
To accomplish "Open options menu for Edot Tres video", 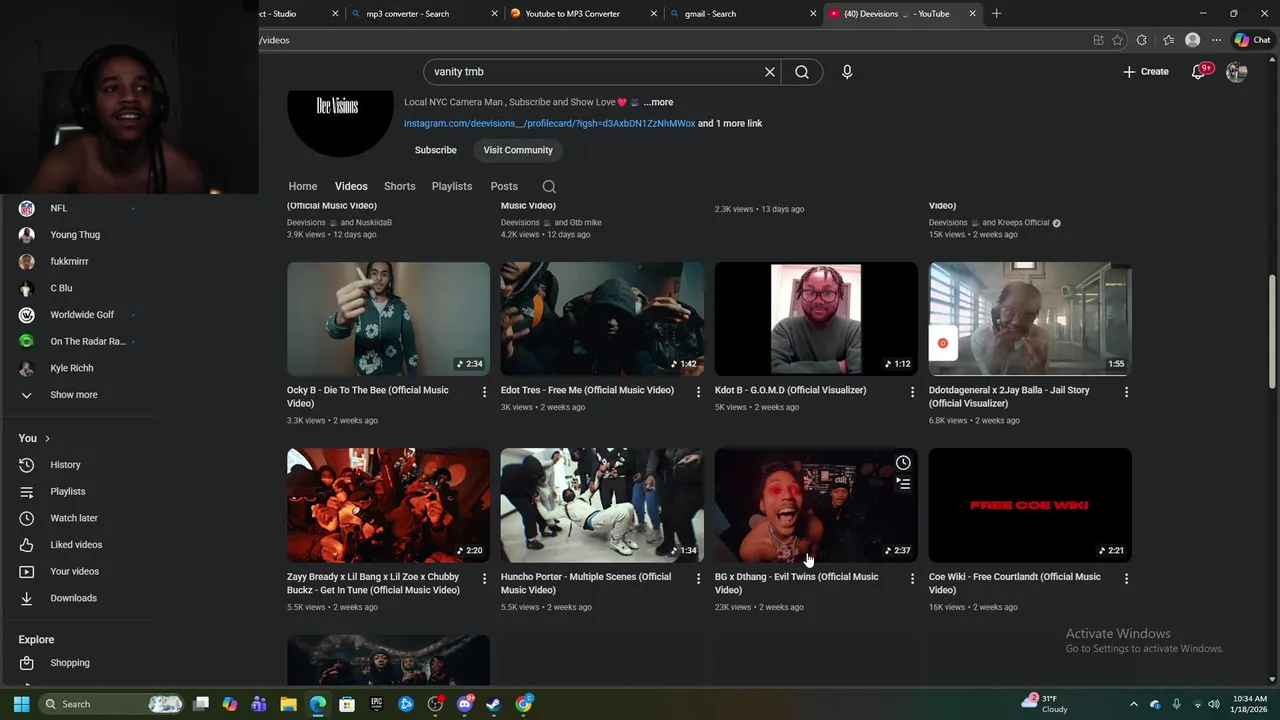I will pos(698,392).
